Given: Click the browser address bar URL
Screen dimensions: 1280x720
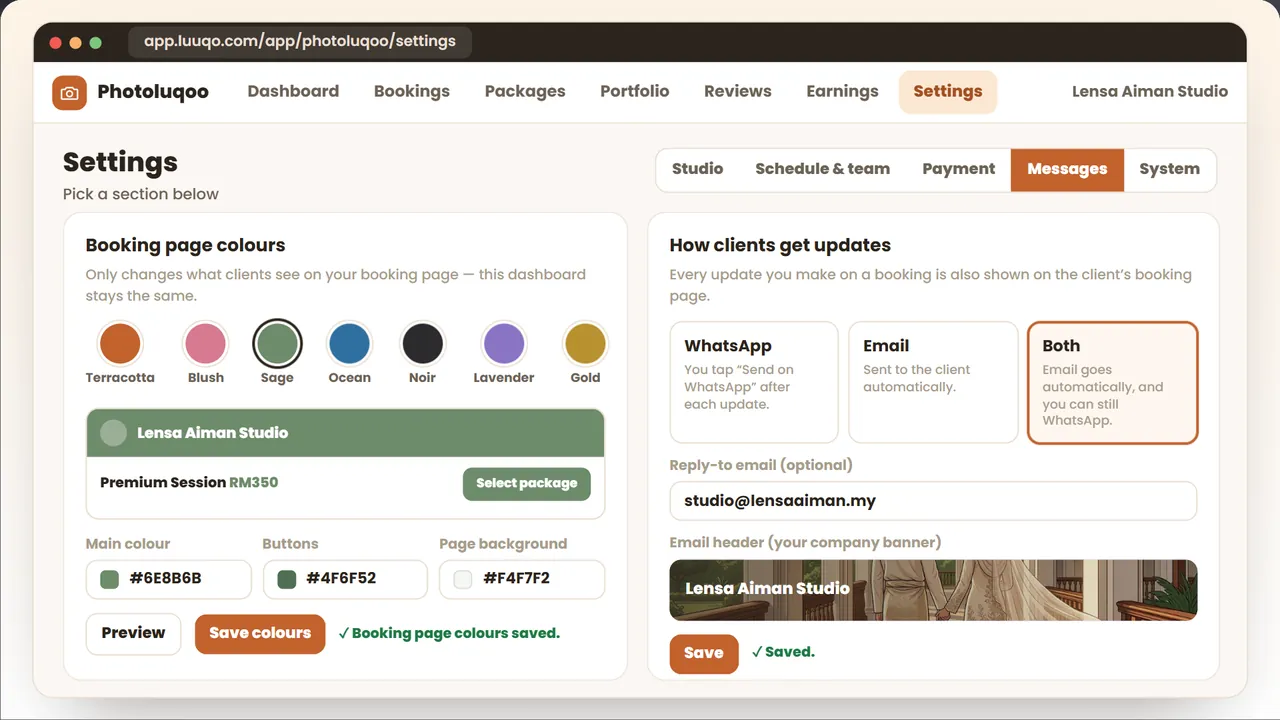Looking at the screenshot, I should click(x=300, y=42).
